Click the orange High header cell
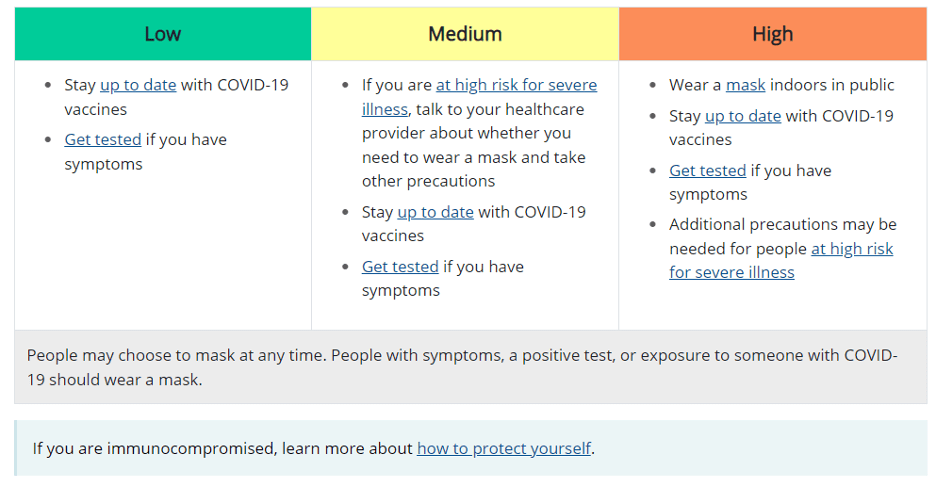The height and width of the screenshot is (488, 936). 772,34
